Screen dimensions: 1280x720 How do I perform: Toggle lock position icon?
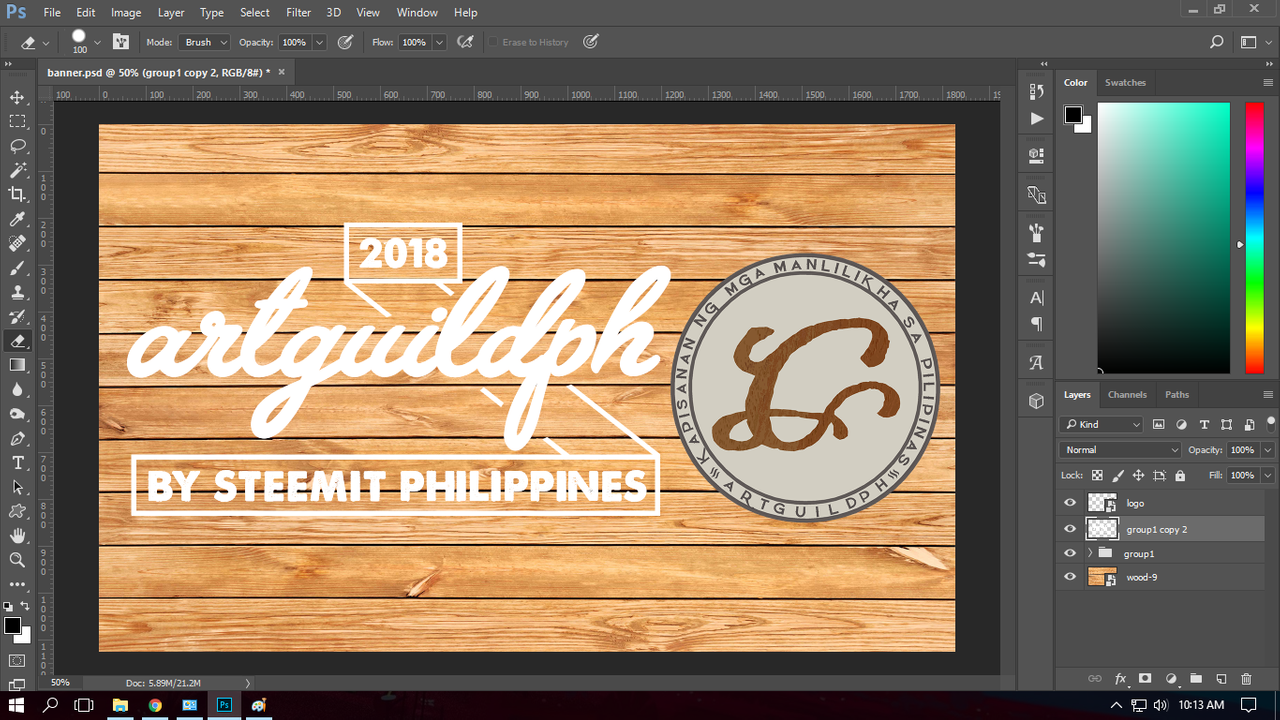click(x=1138, y=476)
